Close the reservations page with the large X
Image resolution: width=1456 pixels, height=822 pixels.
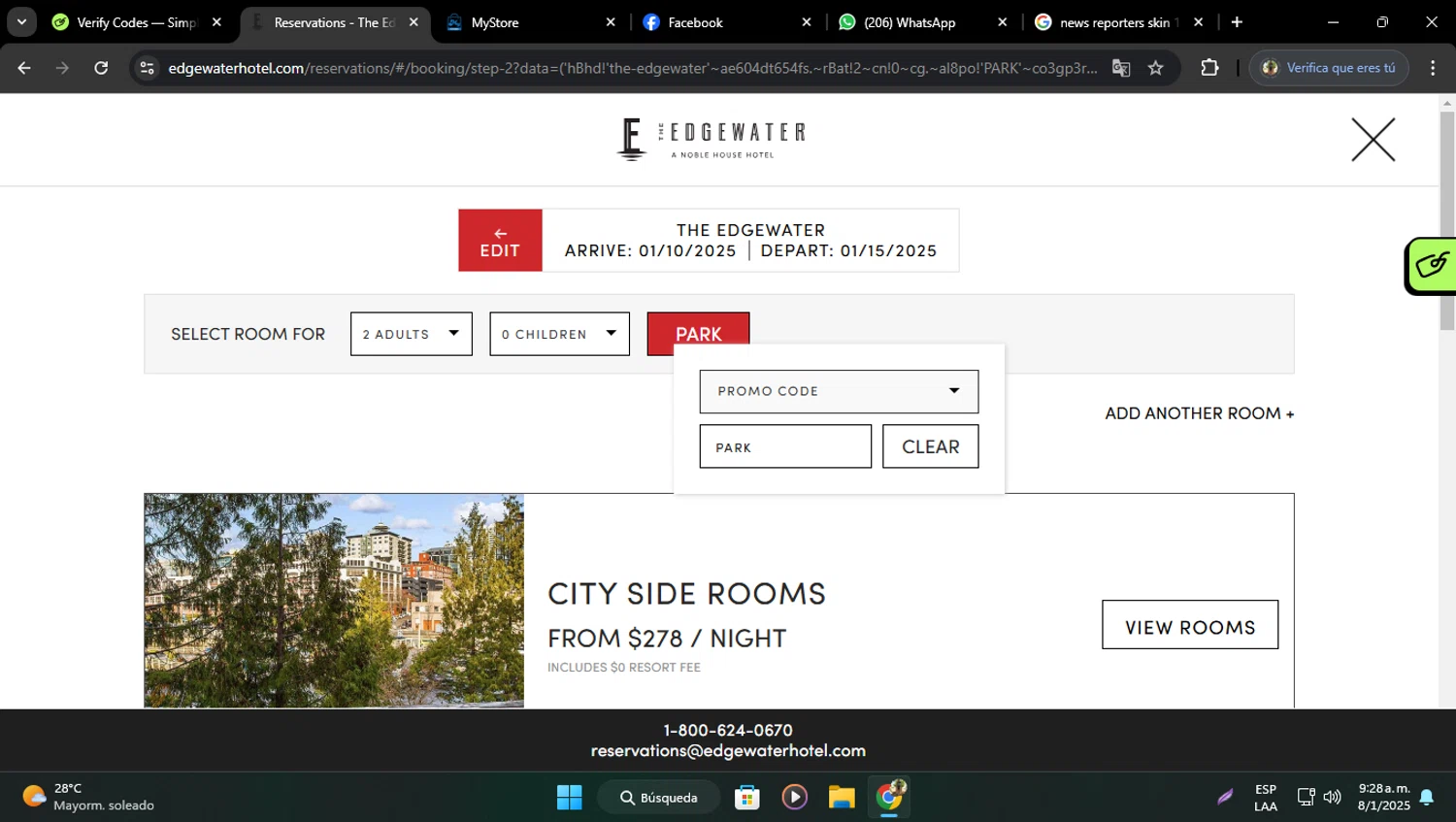coord(1373,140)
